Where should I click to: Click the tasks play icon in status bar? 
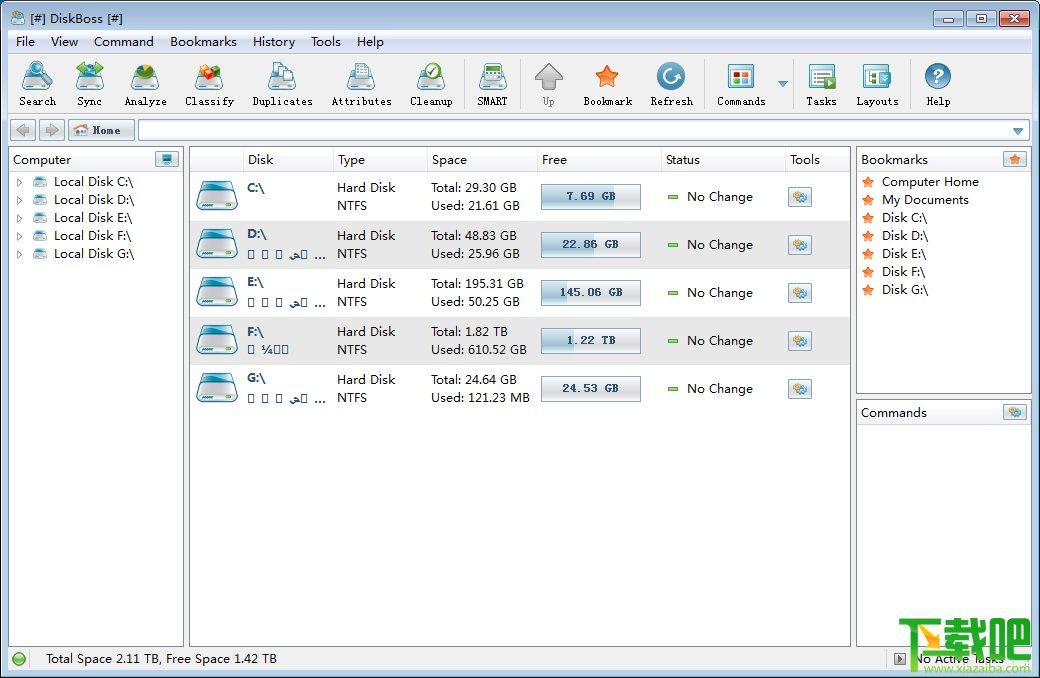(899, 659)
